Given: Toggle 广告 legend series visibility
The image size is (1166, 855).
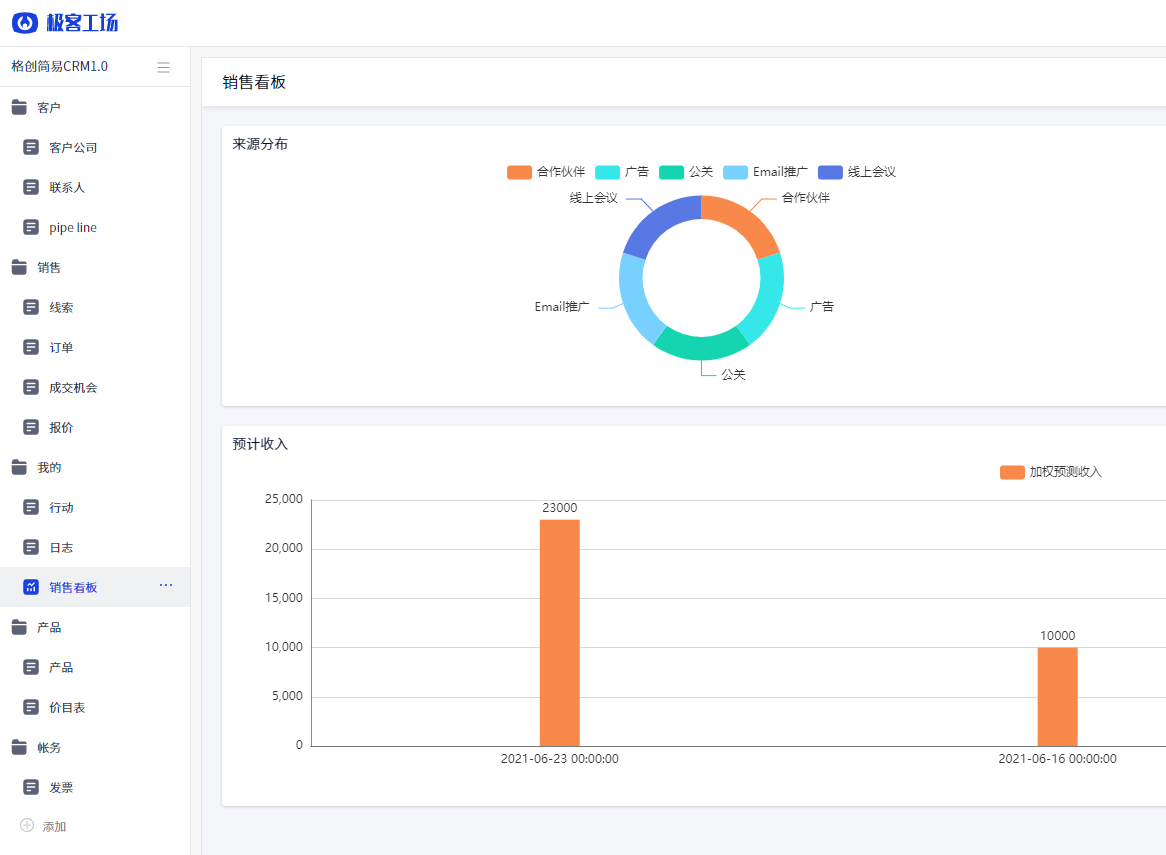Looking at the screenshot, I should pyautogui.click(x=621, y=172).
